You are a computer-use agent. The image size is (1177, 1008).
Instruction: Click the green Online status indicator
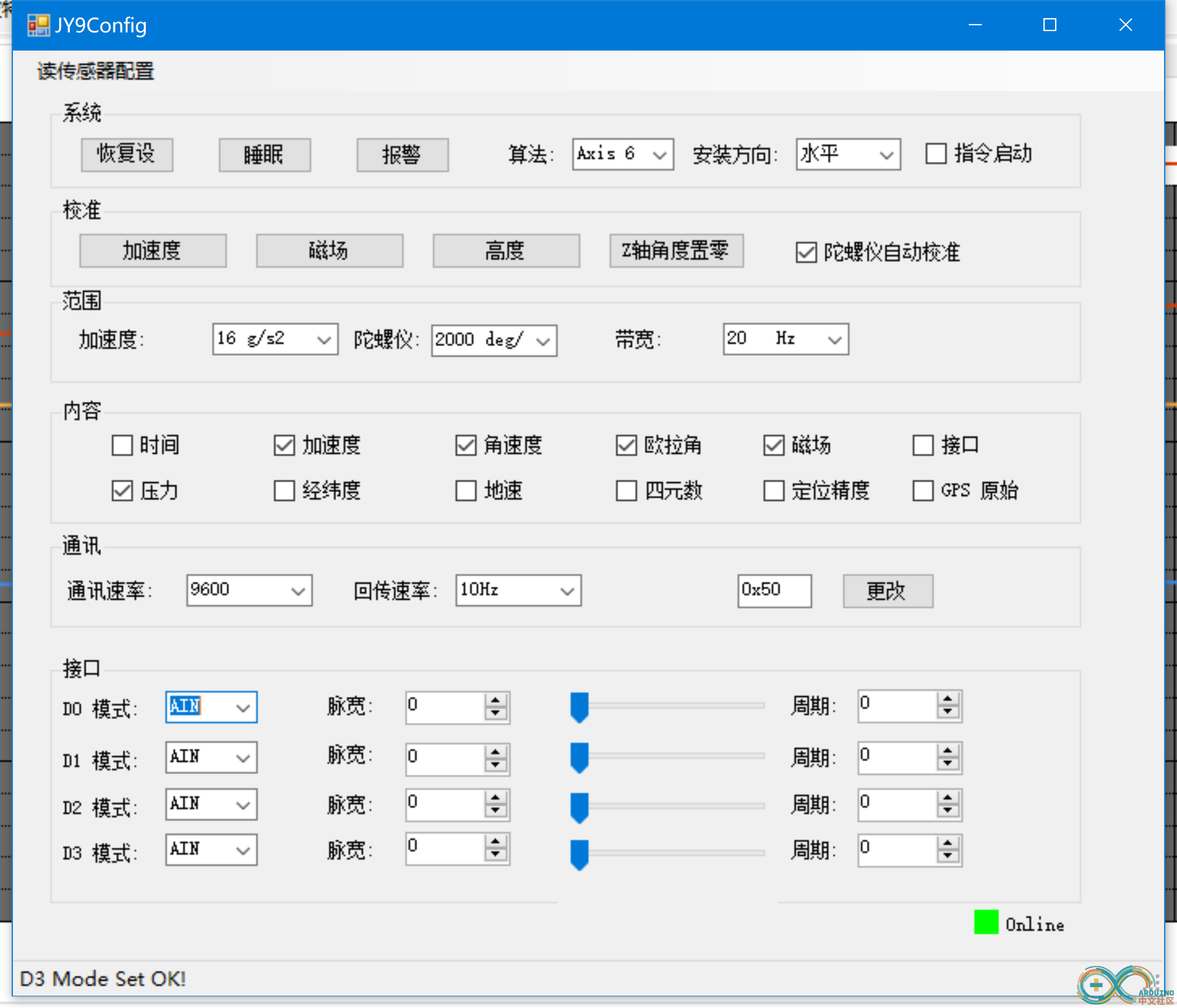[x=986, y=922]
